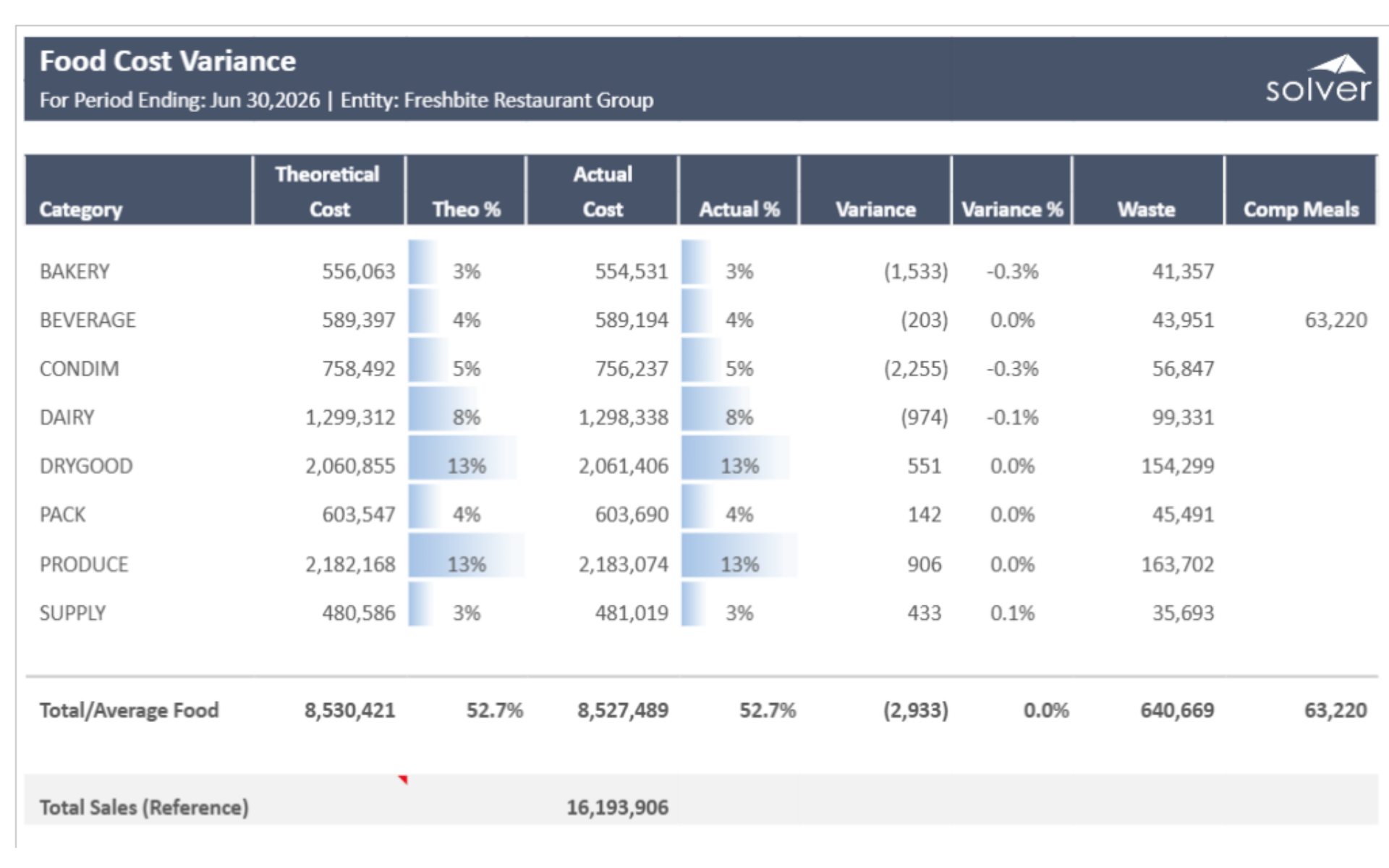Click the Waste column header

pos(1146,209)
